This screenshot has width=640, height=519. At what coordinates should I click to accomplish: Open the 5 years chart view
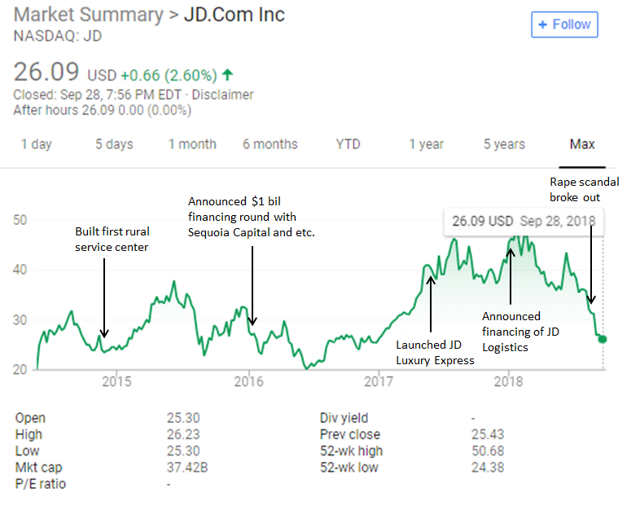(x=504, y=144)
